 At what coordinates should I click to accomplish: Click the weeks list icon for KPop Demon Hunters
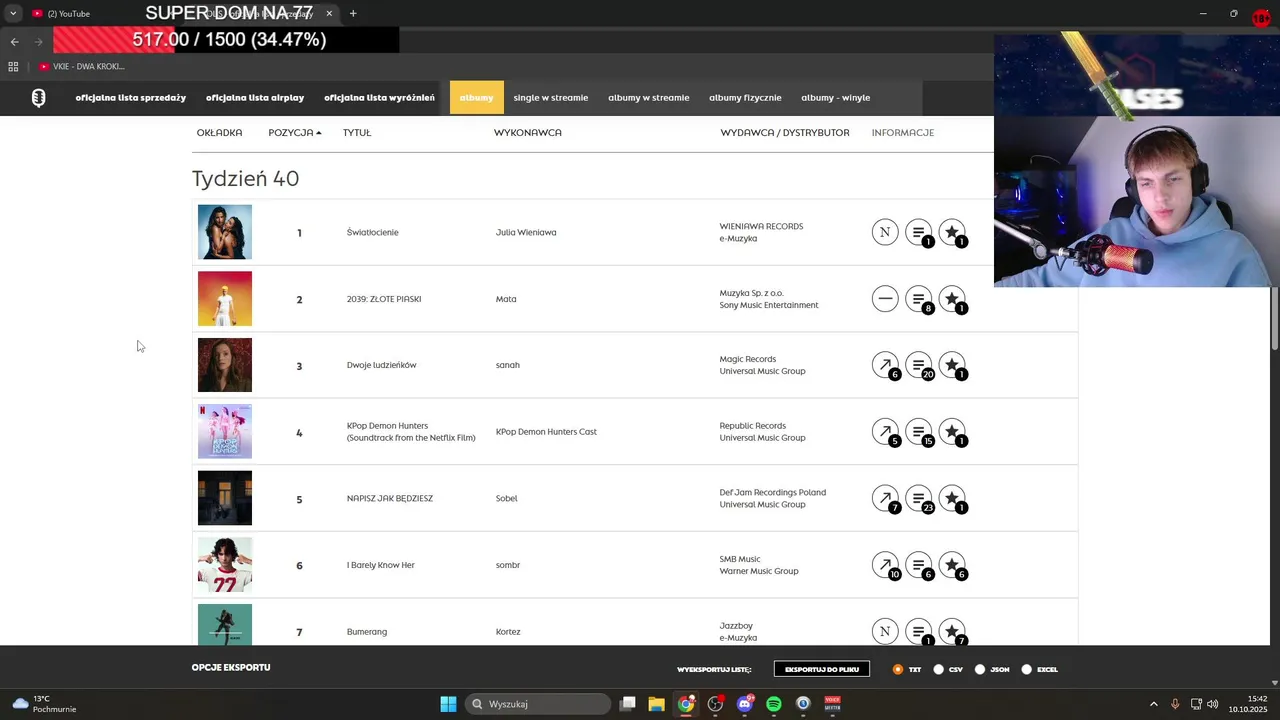click(x=919, y=432)
